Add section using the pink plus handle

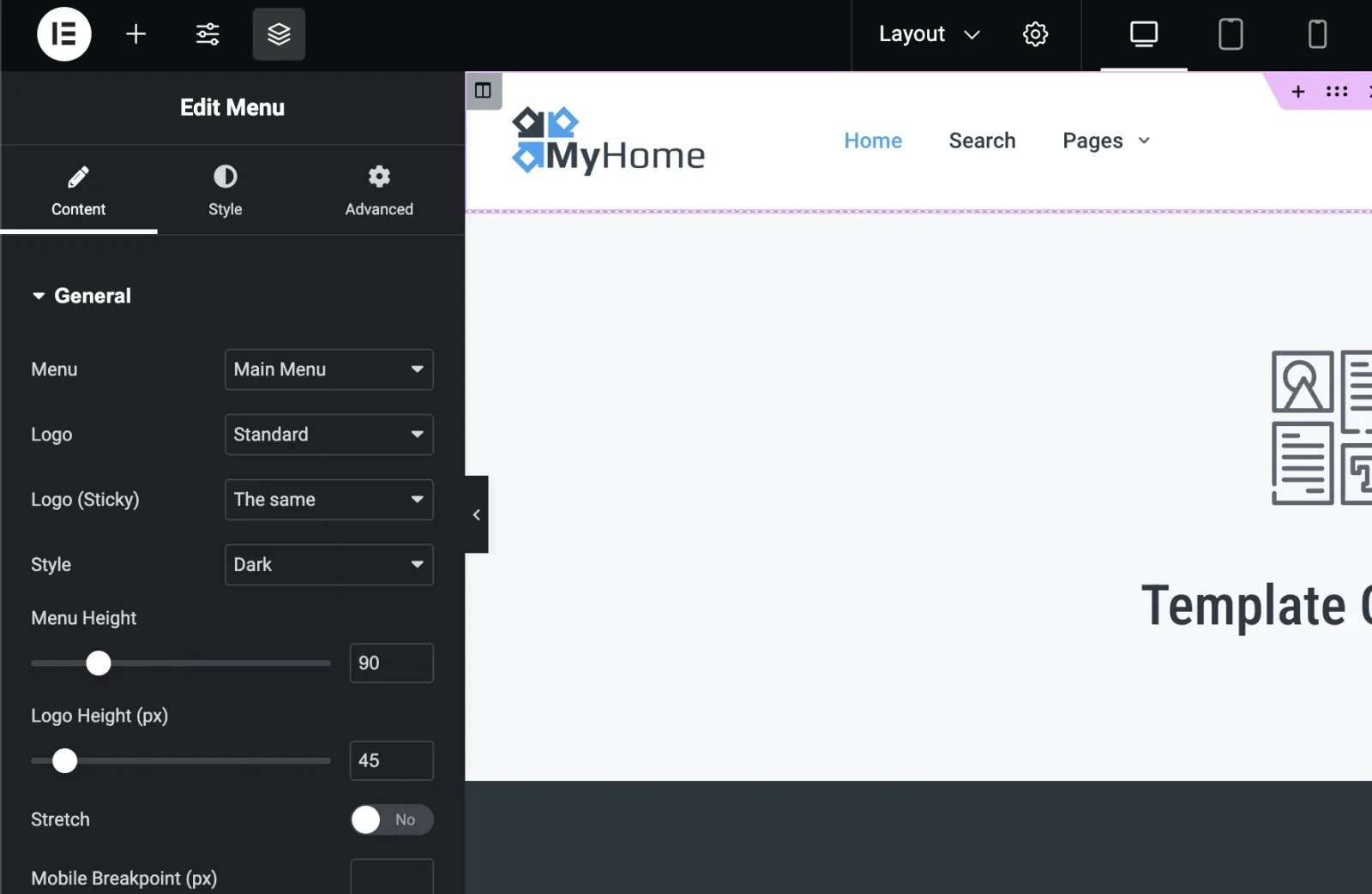pos(1298,92)
